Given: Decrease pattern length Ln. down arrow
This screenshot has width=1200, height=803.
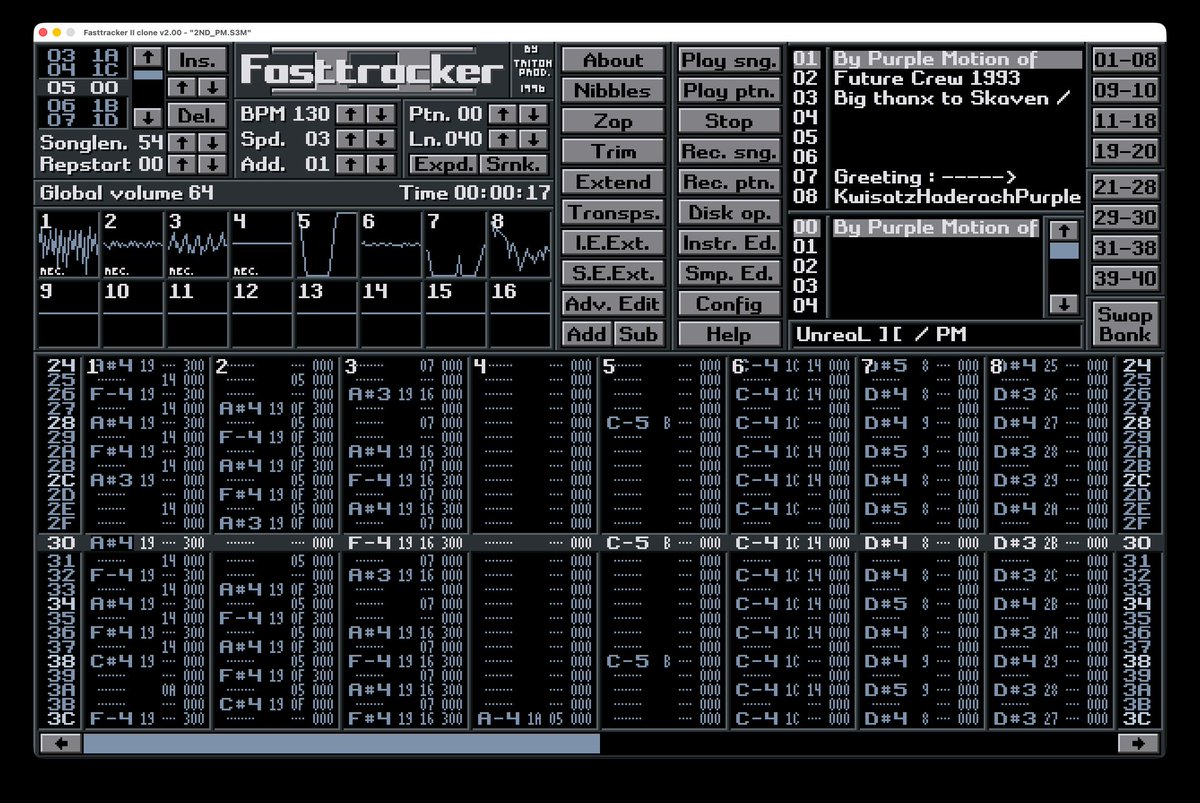Looking at the screenshot, I should (x=534, y=139).
